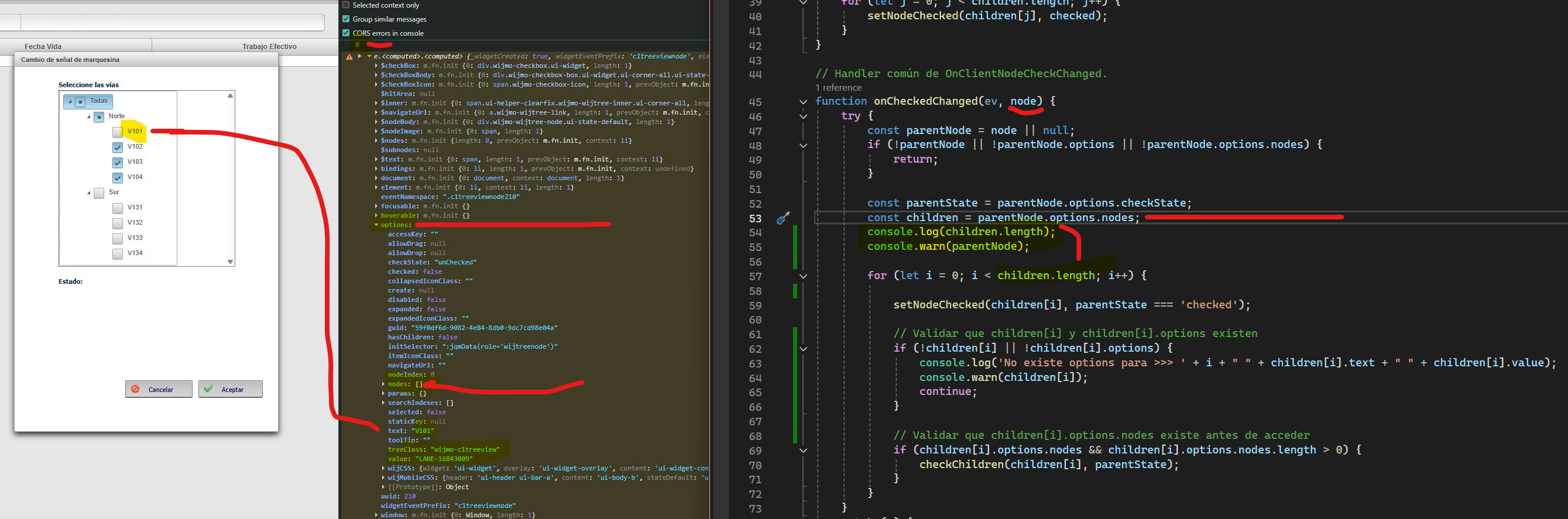Click the tree list scroll up arrow

click(x=230, y=95)
